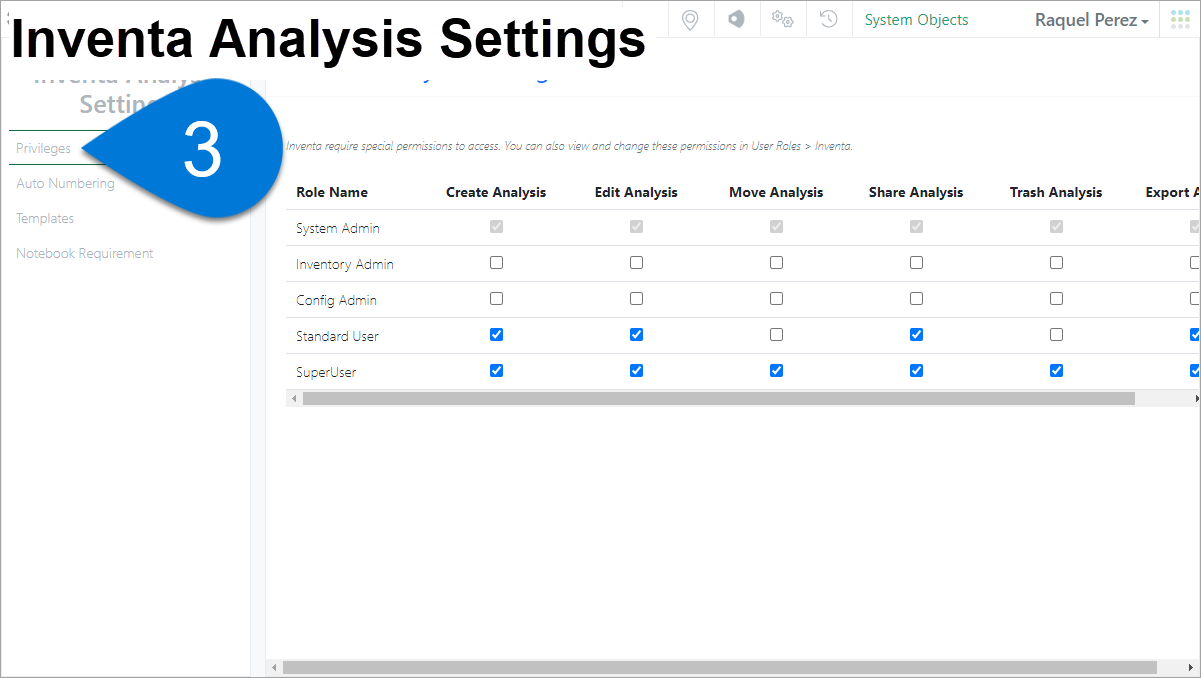Click the Trash Analysis column header

(1056, 192)
